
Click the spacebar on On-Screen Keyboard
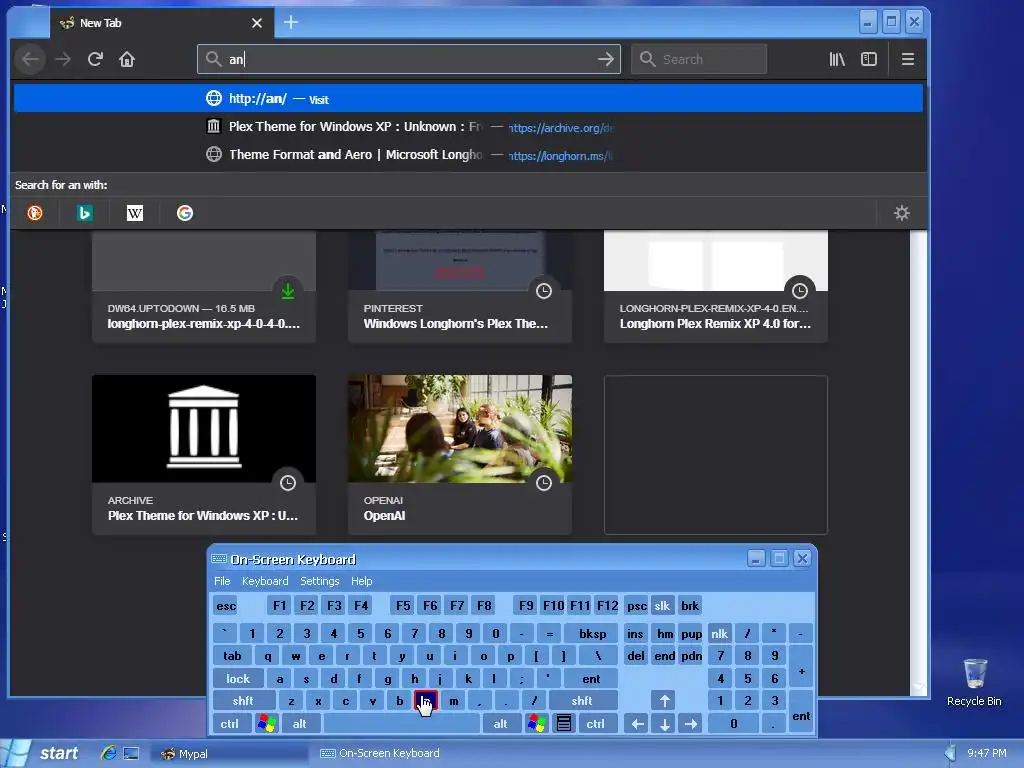click(x=402, y=724)
